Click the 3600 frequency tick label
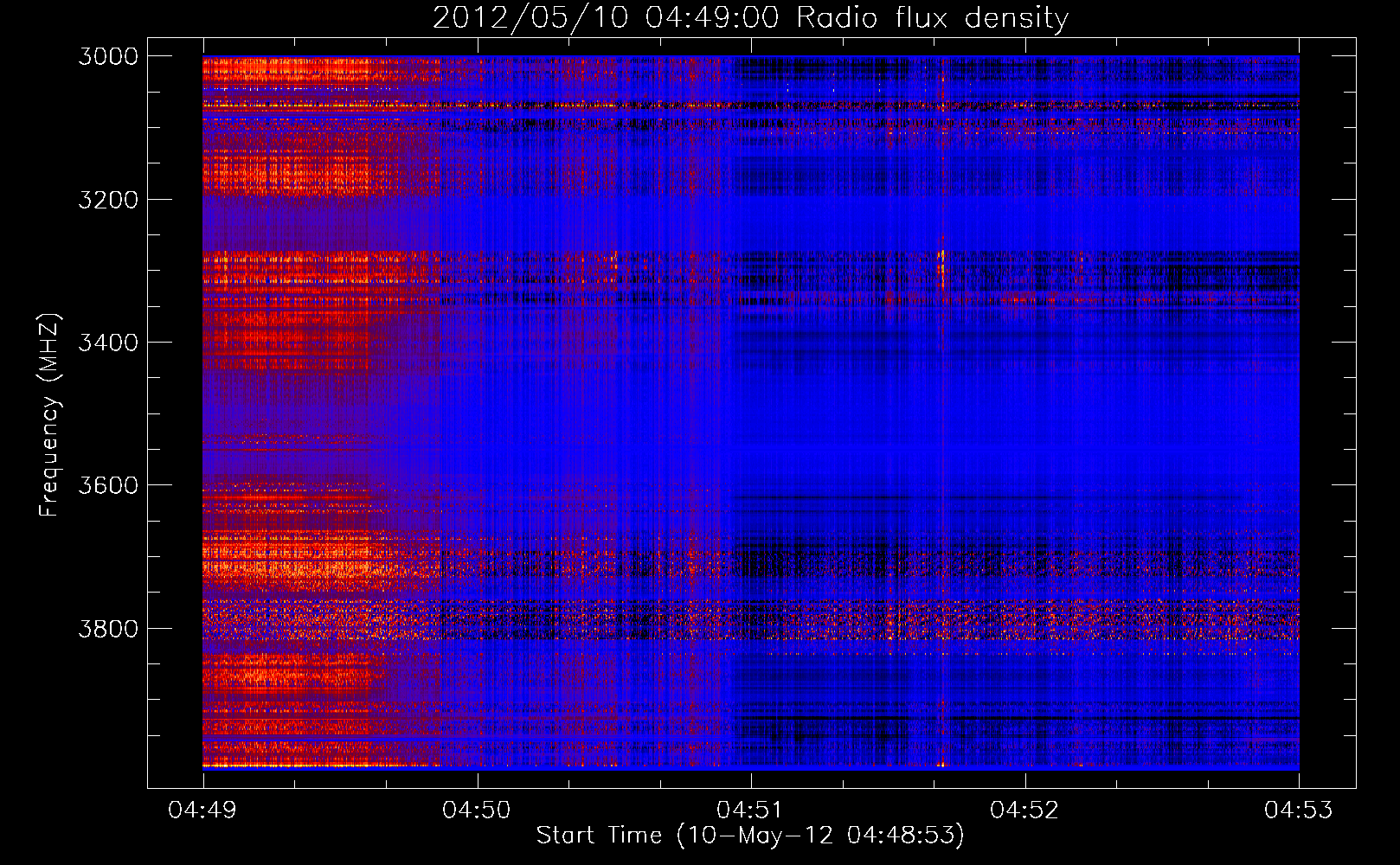1400x865 pixels. [x=108, y=485]
